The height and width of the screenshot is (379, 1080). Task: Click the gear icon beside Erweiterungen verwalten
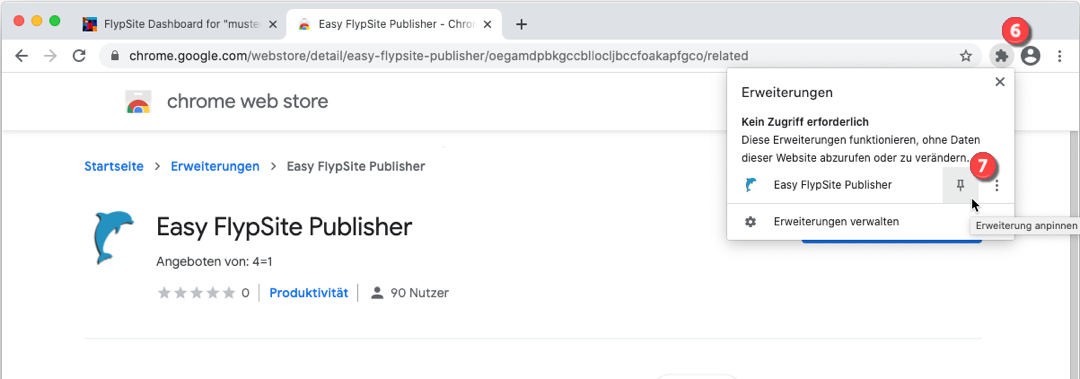[751, 222]
